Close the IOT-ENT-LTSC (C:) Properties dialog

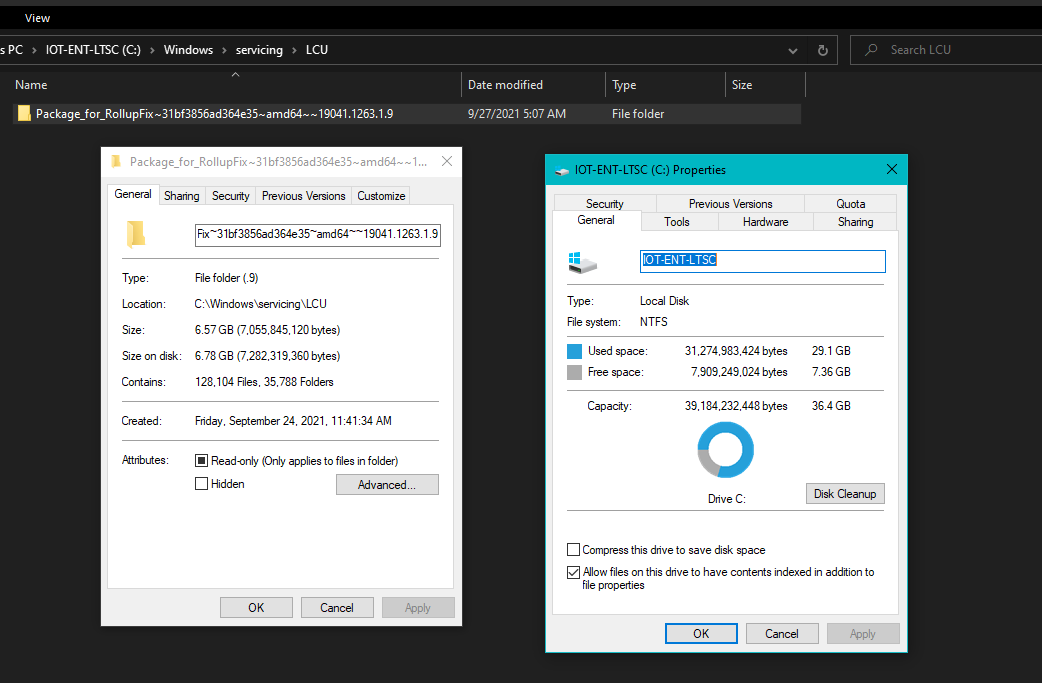(x=892, y=169)
